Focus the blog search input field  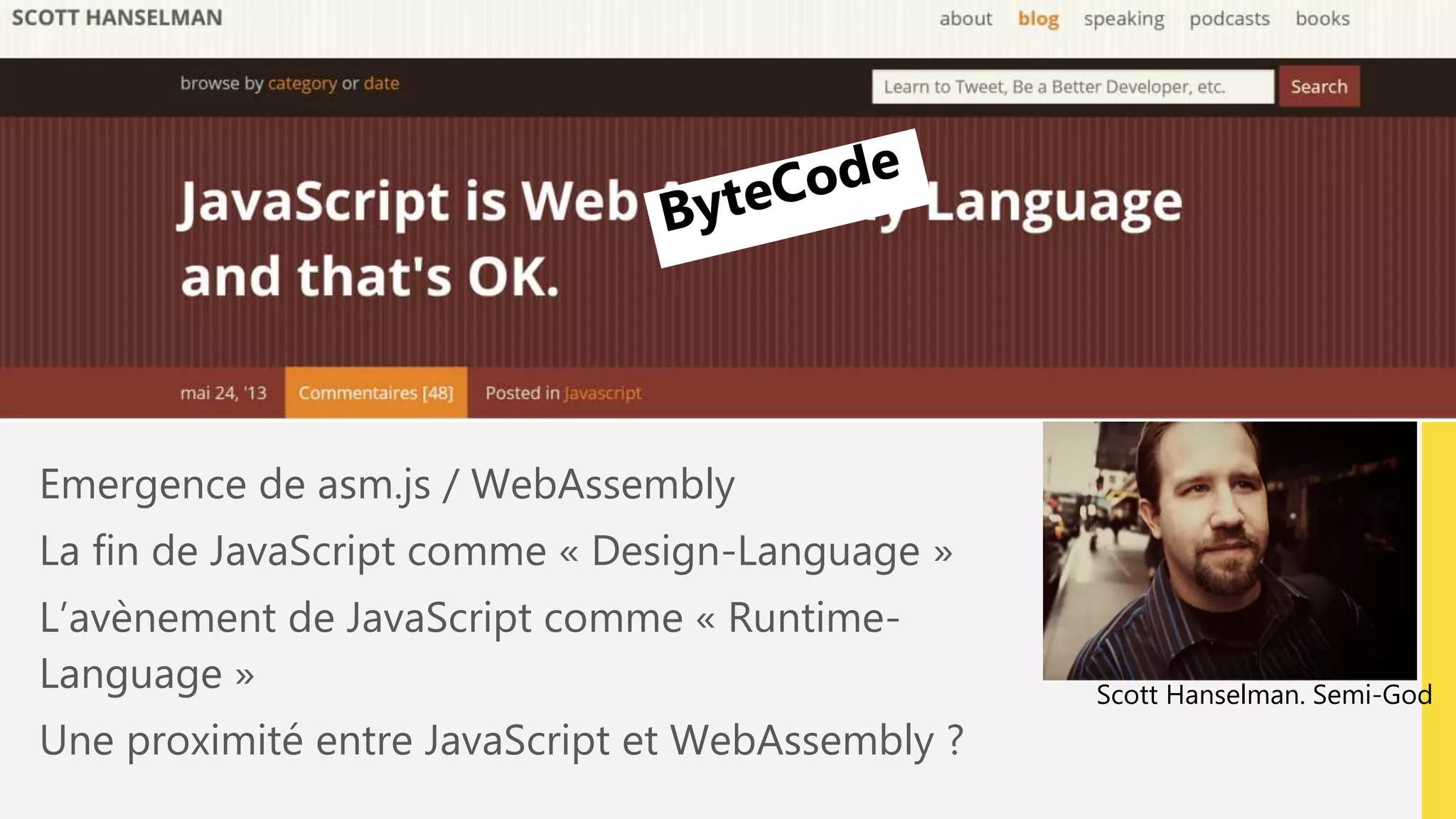(x=1073, y=87)
